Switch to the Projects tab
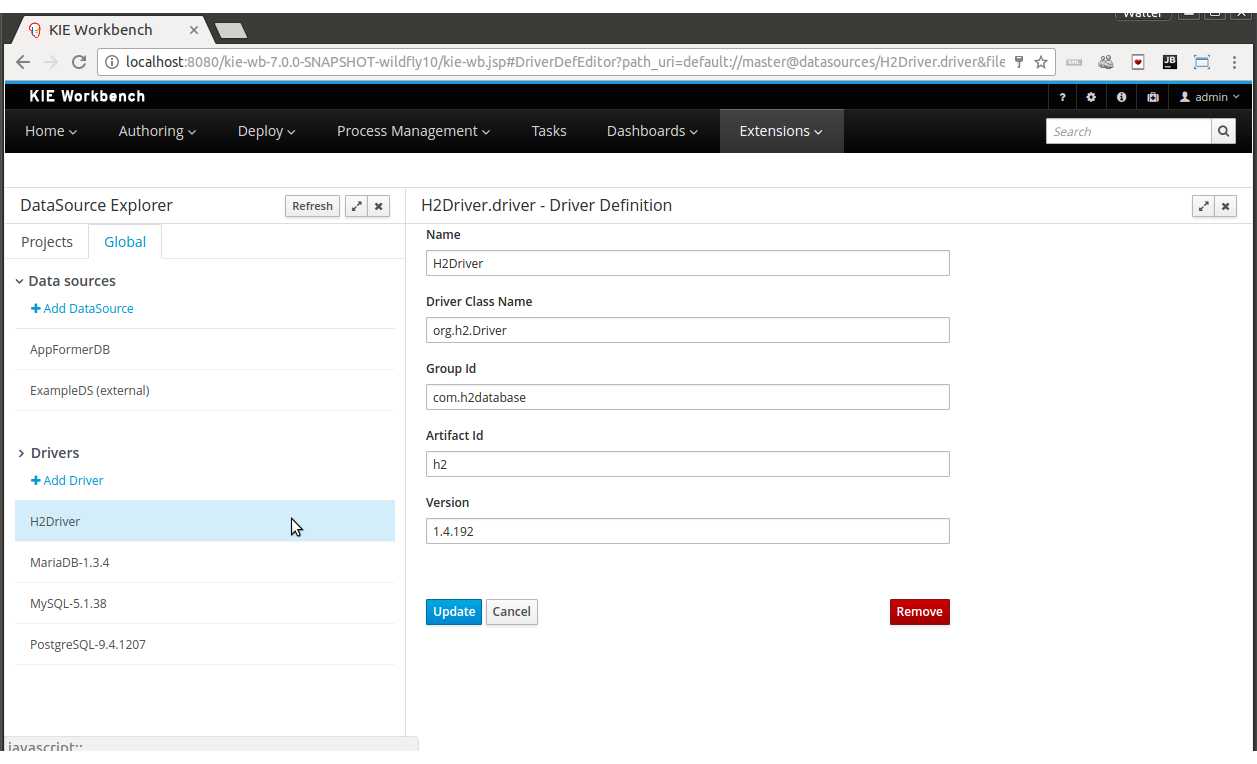The height and width of the screenshot is (764, 1257). (47, 242)
